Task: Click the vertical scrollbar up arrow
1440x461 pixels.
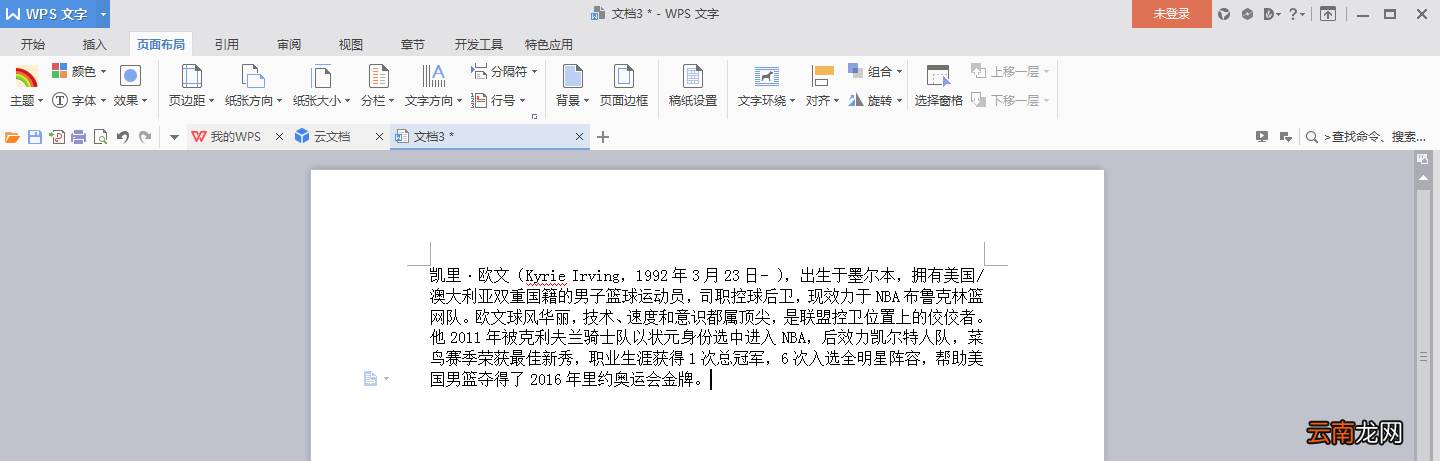Action: [1423, 177]
